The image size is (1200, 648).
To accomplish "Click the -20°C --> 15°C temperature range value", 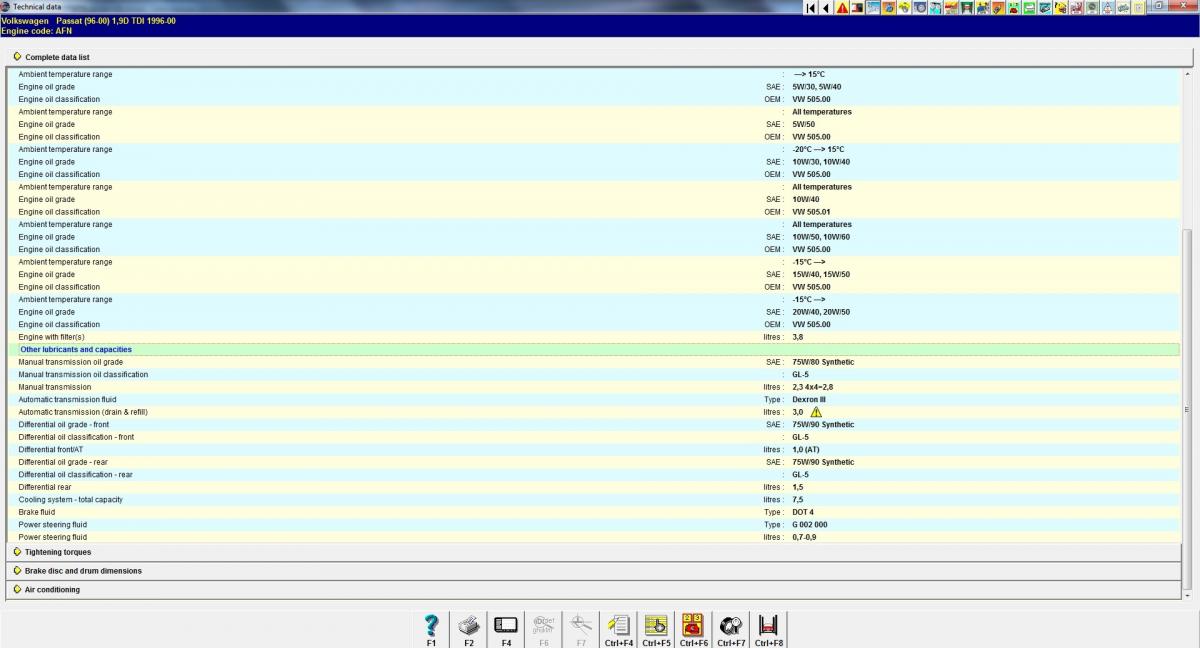I will 818,149.
